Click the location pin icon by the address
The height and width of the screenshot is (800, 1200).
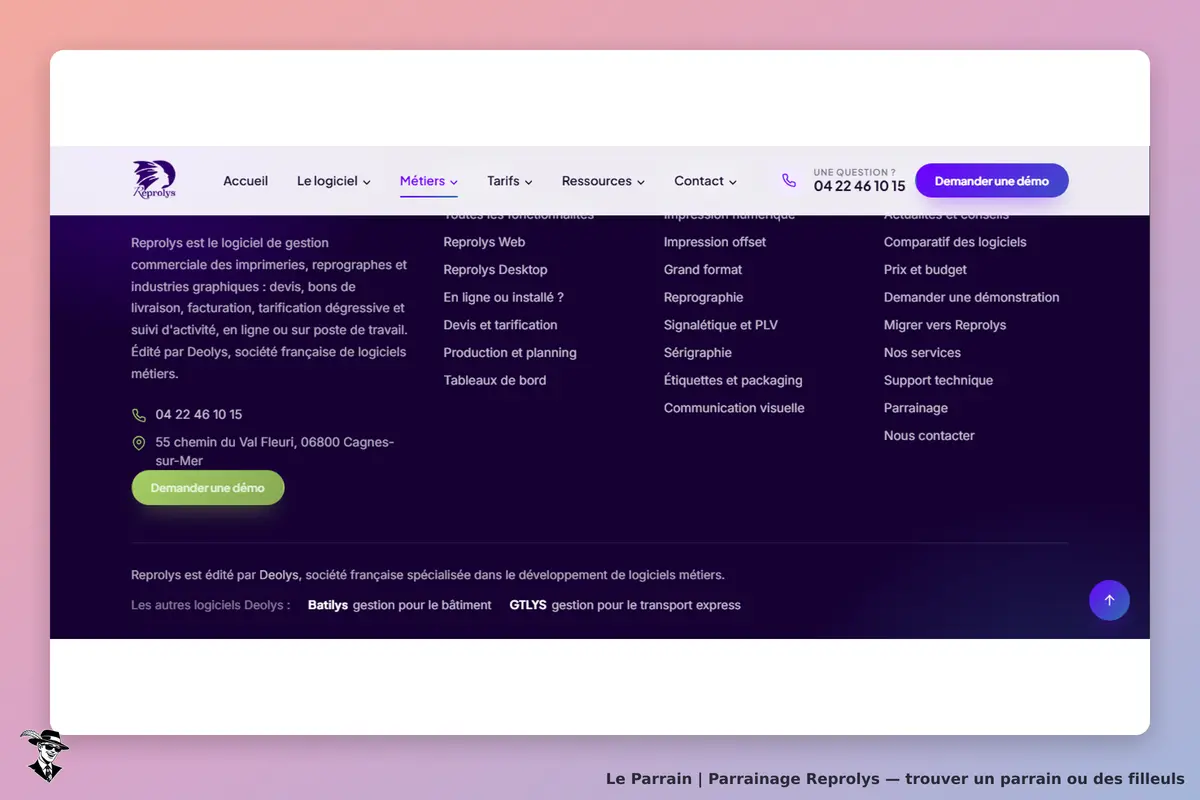tap(139, 443)
